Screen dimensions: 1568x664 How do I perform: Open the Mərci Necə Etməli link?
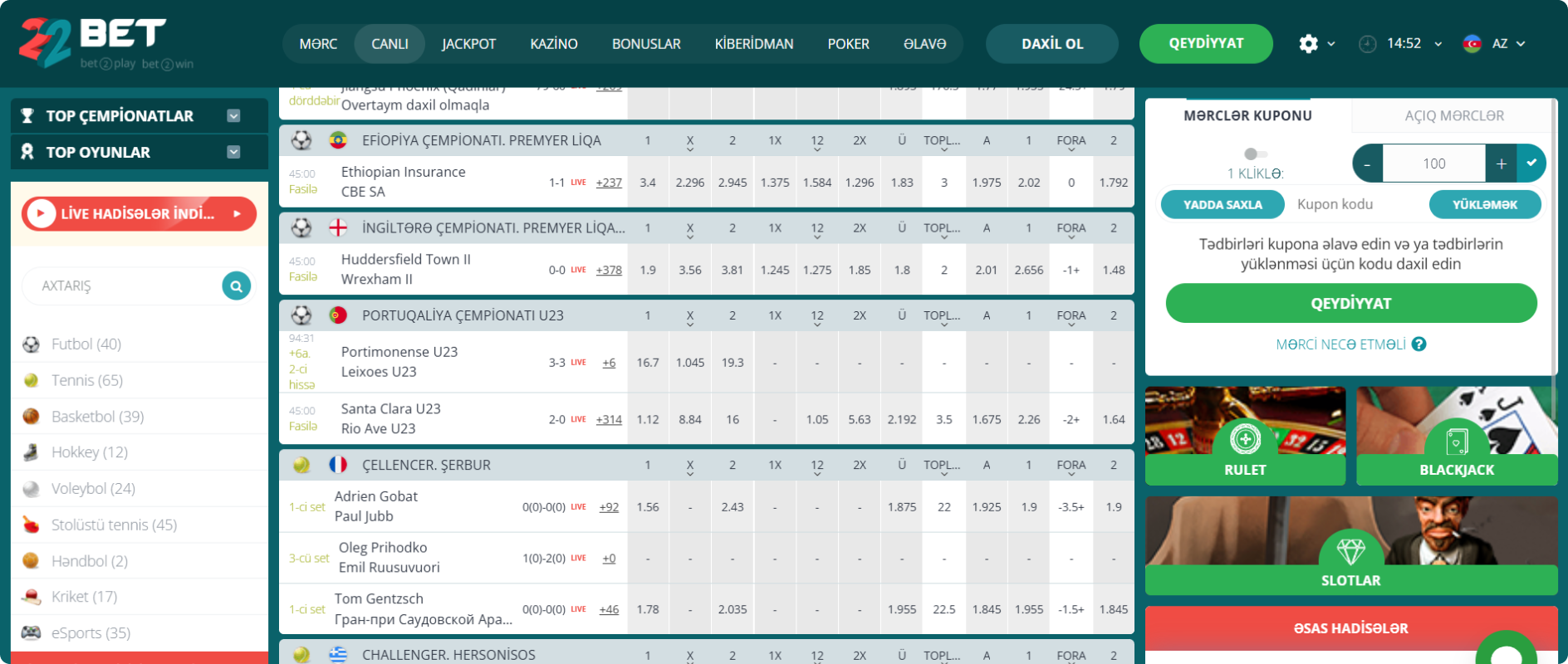[1340, 344]
